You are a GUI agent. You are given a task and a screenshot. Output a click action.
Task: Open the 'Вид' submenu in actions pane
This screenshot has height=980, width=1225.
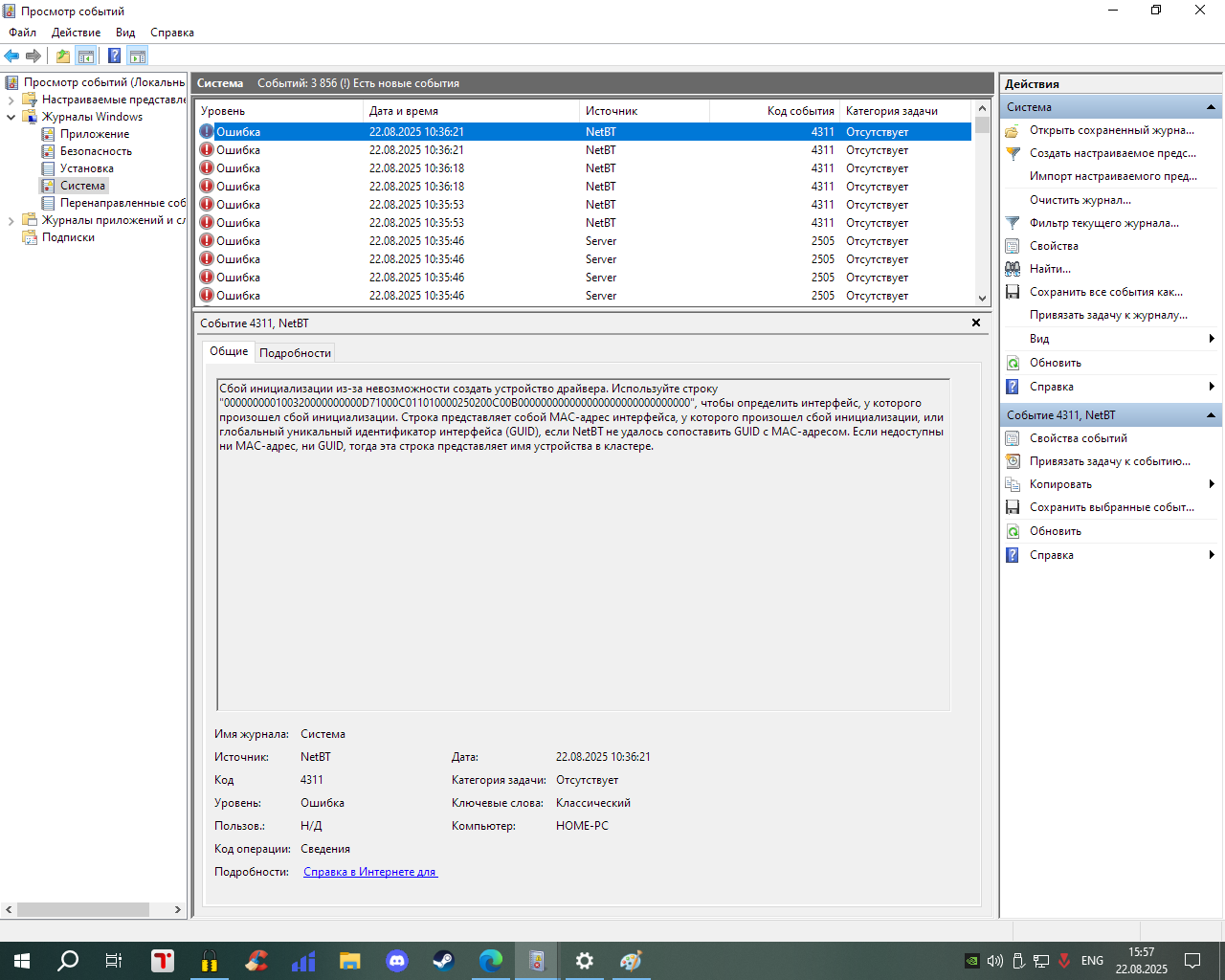pyautogui.click(x=1110, y=339)
